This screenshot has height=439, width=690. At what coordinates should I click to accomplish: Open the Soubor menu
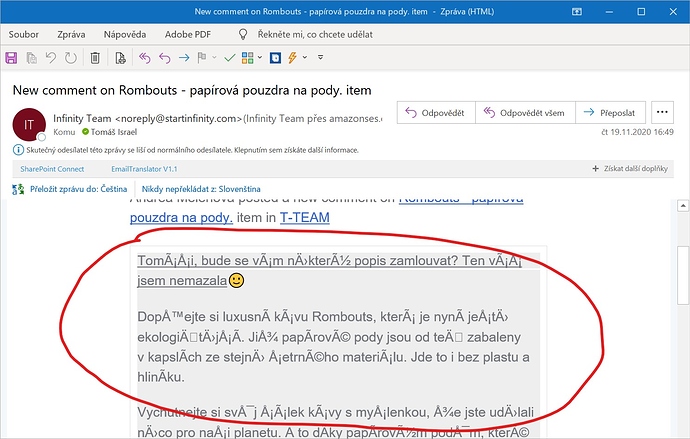point(24,34)
